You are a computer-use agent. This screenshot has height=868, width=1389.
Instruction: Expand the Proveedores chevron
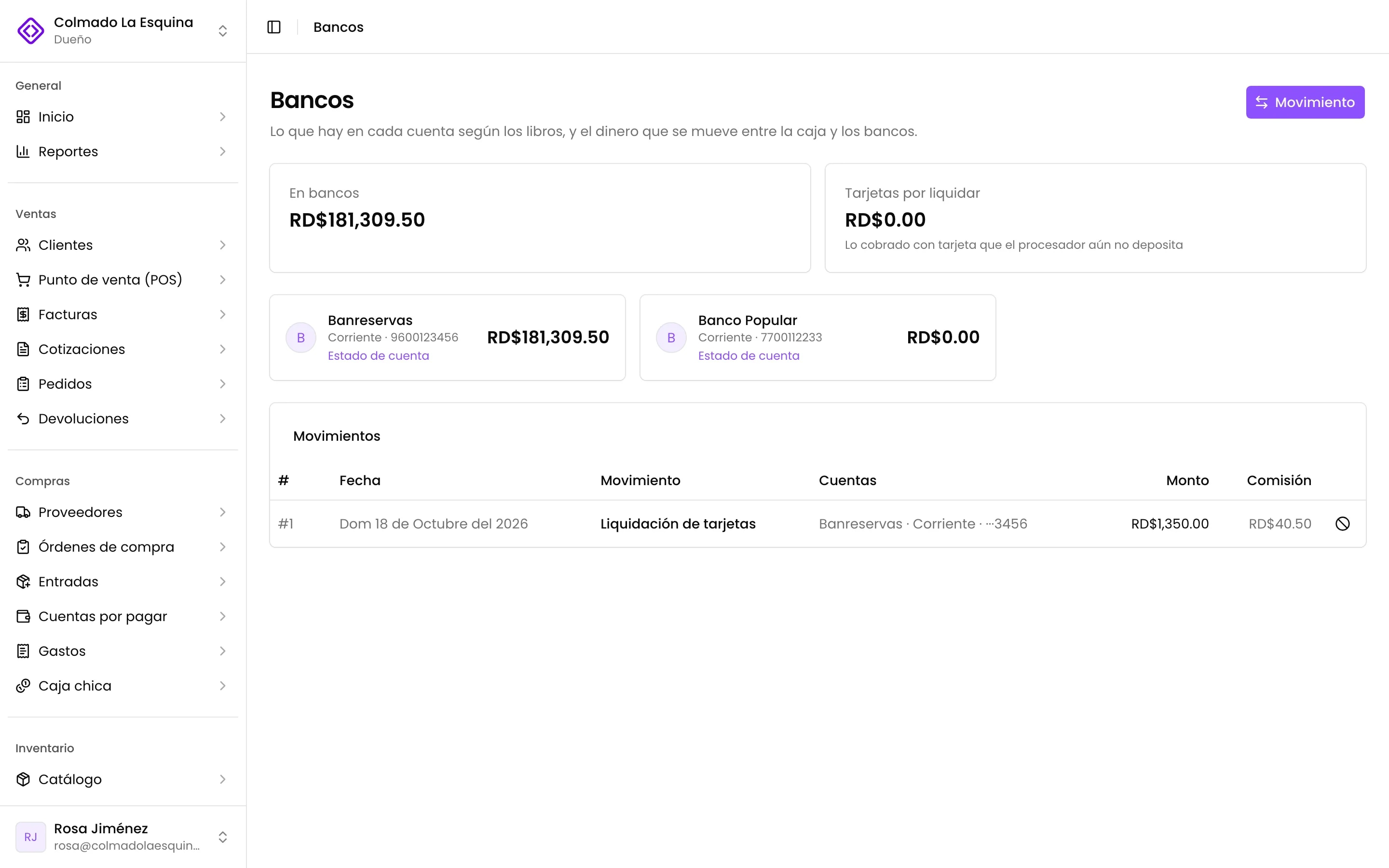pyautogui.click(x=223, y=512)
